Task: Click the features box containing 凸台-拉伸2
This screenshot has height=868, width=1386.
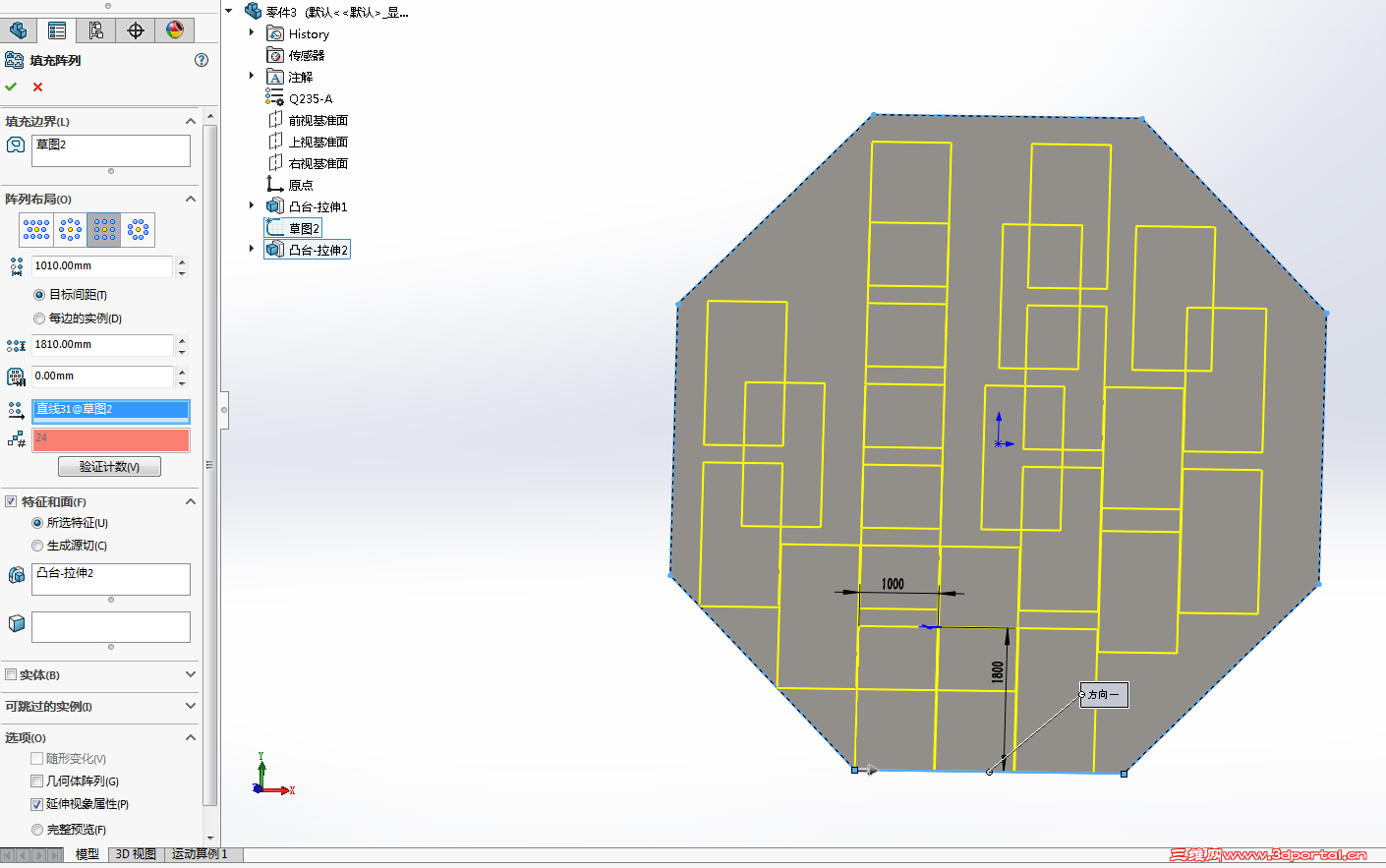Action: click(111, 579)
